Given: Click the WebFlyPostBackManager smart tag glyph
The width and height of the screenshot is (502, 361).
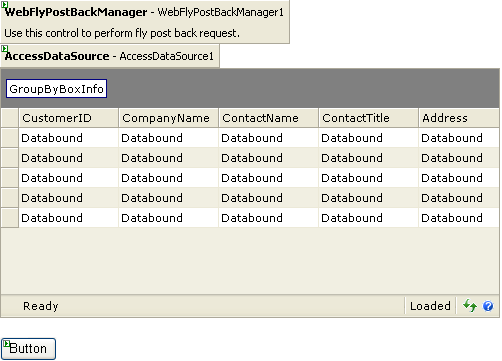Looking at the screenshot, I should [4, 5].
